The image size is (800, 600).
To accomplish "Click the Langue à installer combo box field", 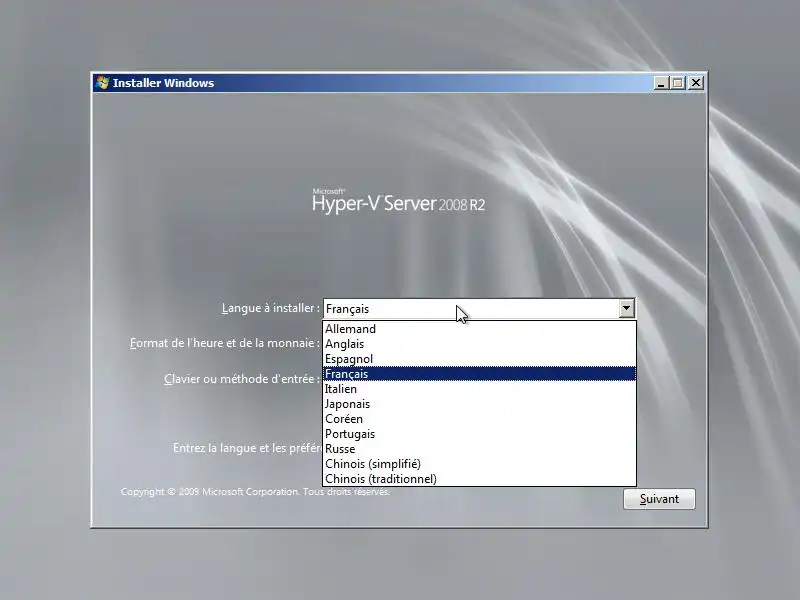I will click(479, 309).
